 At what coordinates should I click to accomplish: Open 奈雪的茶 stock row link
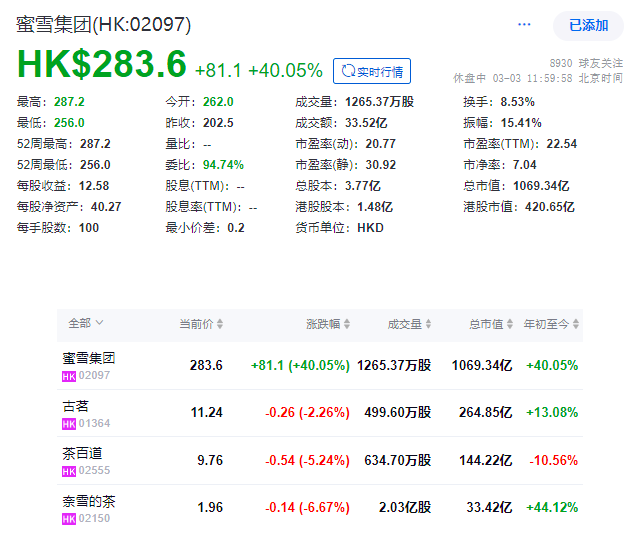pos(89,501)
